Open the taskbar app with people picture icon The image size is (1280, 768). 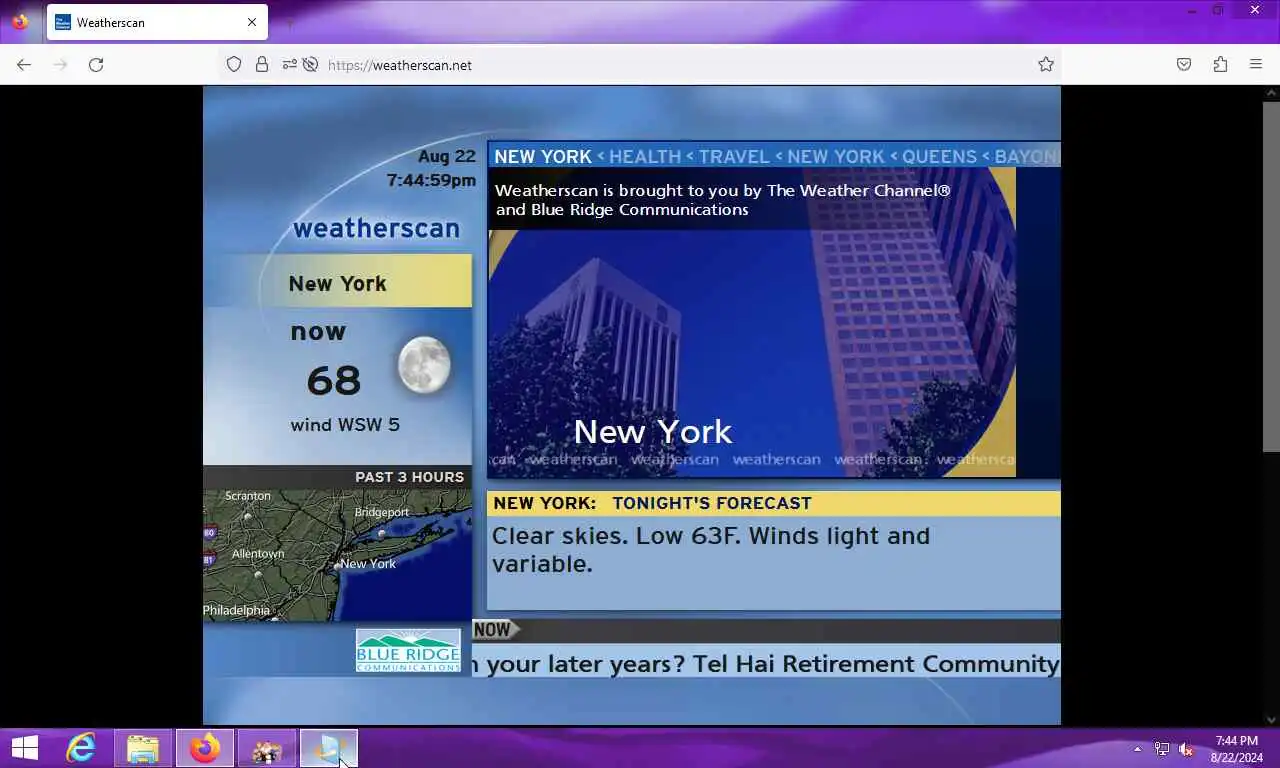click(x=267, y=748)
